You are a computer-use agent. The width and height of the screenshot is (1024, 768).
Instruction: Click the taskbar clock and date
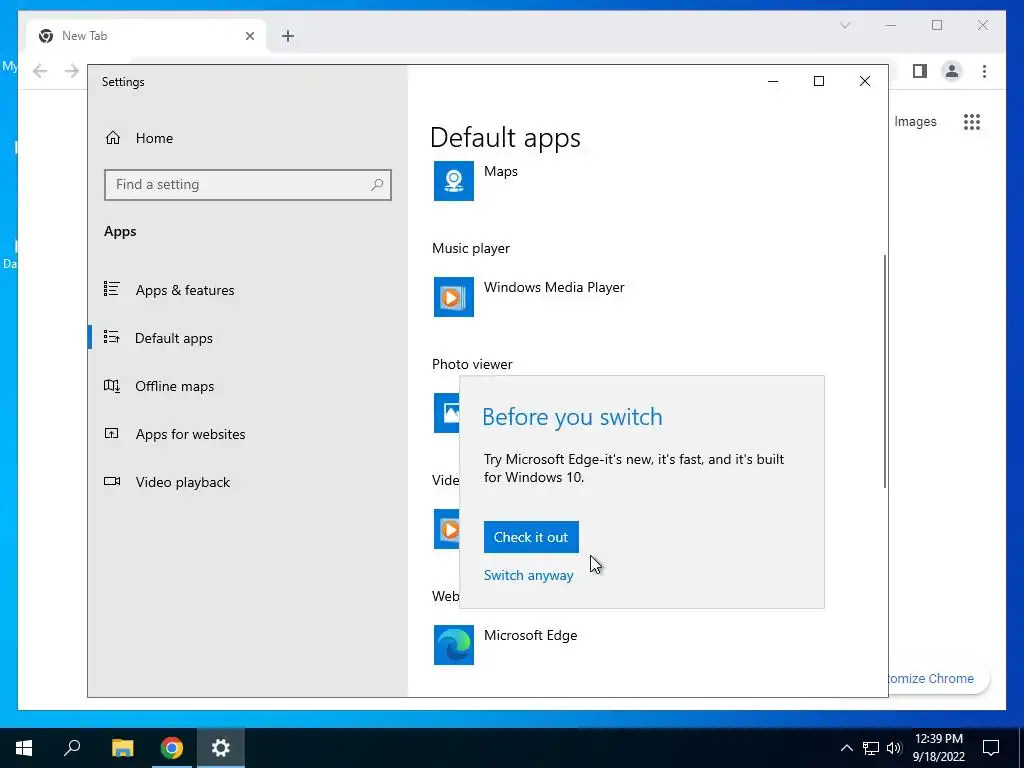[x=938, y=748]
